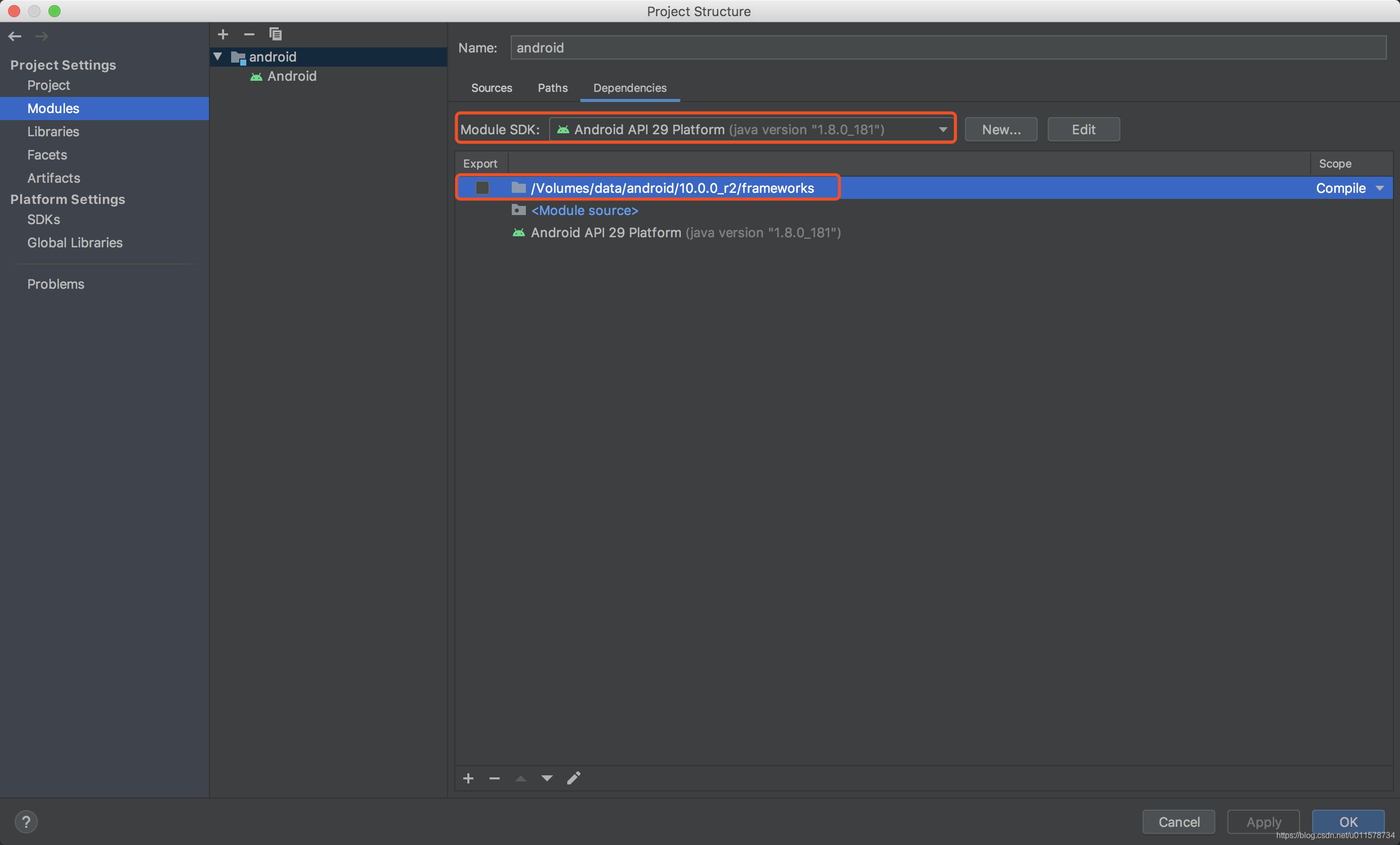
Task: Open help with question mark button
Action: [26, 822]
